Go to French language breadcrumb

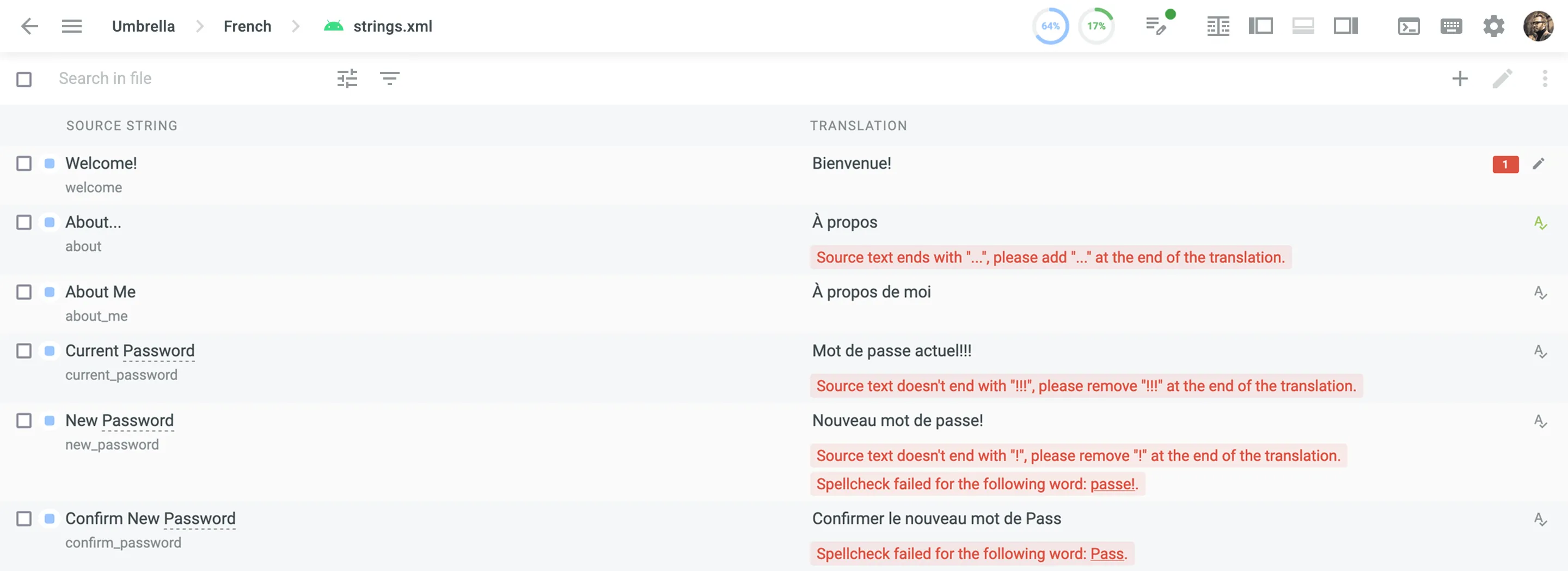pos(247,26)
